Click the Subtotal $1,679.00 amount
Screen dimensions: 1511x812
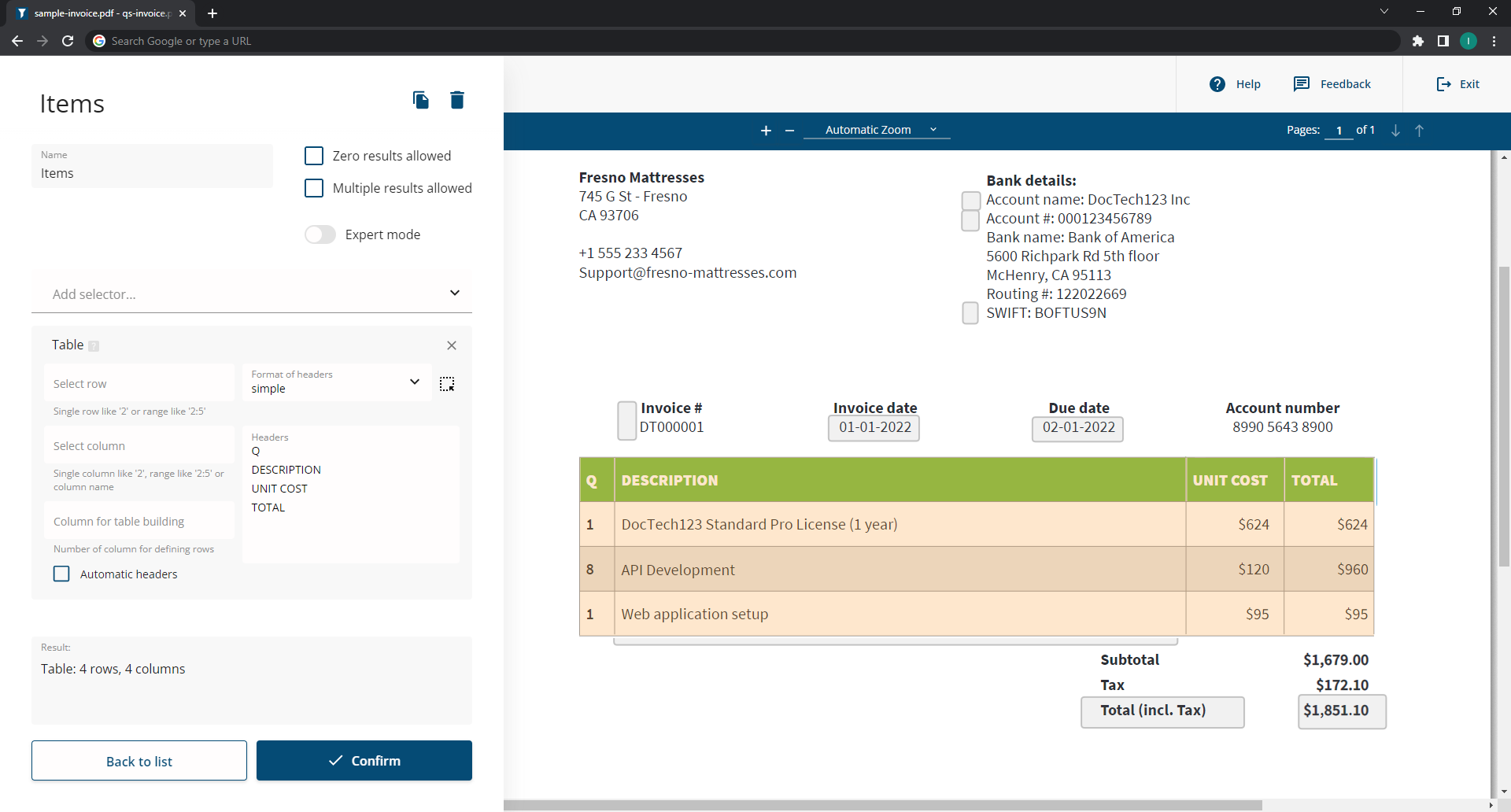tap(1336, 660)
